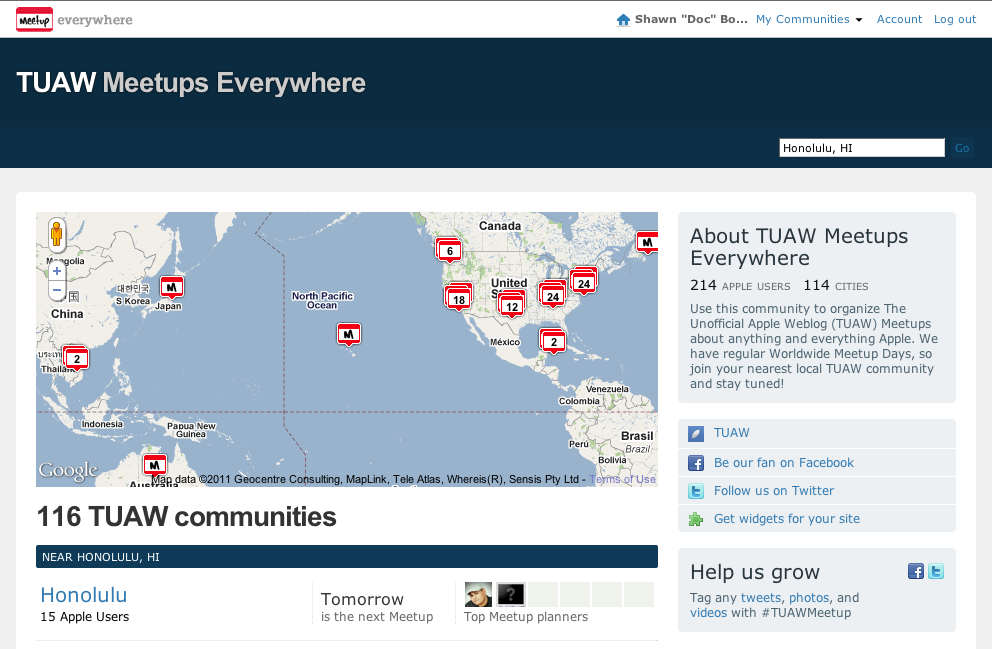Image resolution: width=992 pixels, height=649 pixels.
Task: Select the Hawaii meetup marker in Pacific
Action: tap(348, 334)
